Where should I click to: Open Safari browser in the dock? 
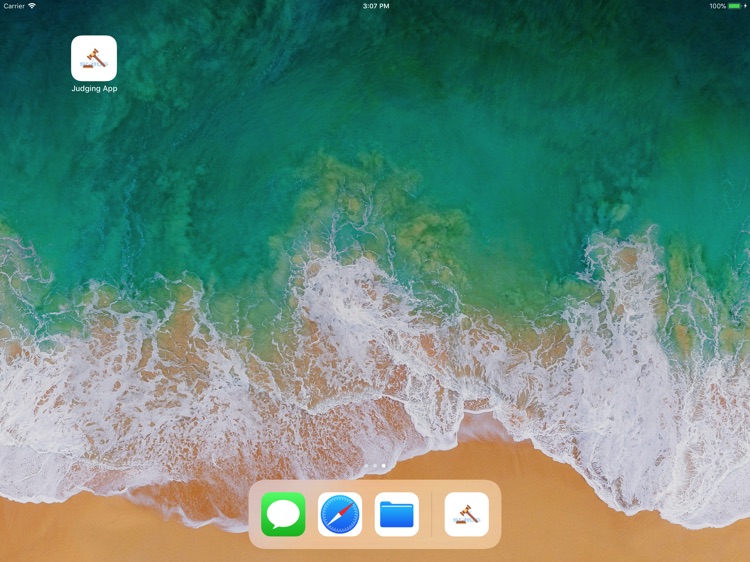[x=340, y=514]
